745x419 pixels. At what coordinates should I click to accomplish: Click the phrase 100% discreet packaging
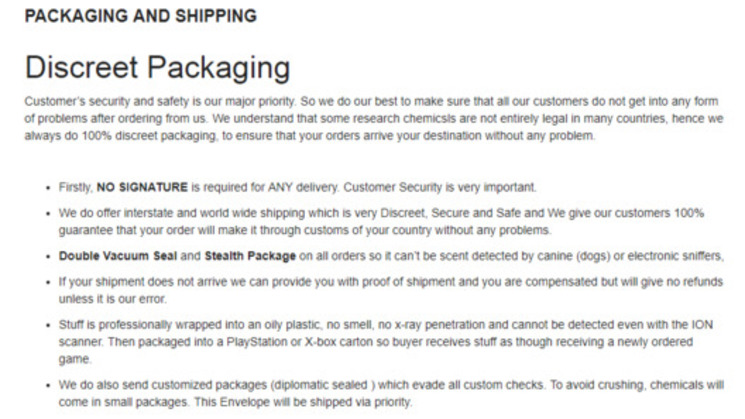coord(133,134)
